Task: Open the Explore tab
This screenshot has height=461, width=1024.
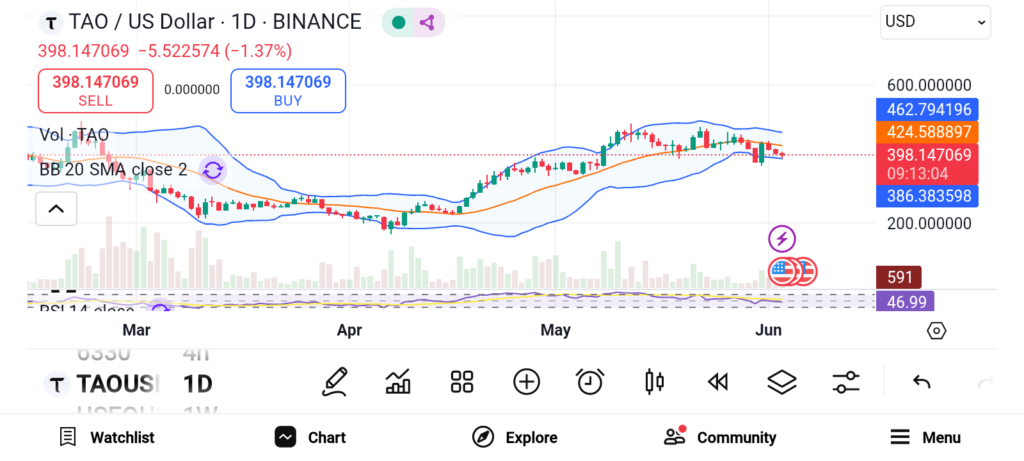Action: (515, 437)
